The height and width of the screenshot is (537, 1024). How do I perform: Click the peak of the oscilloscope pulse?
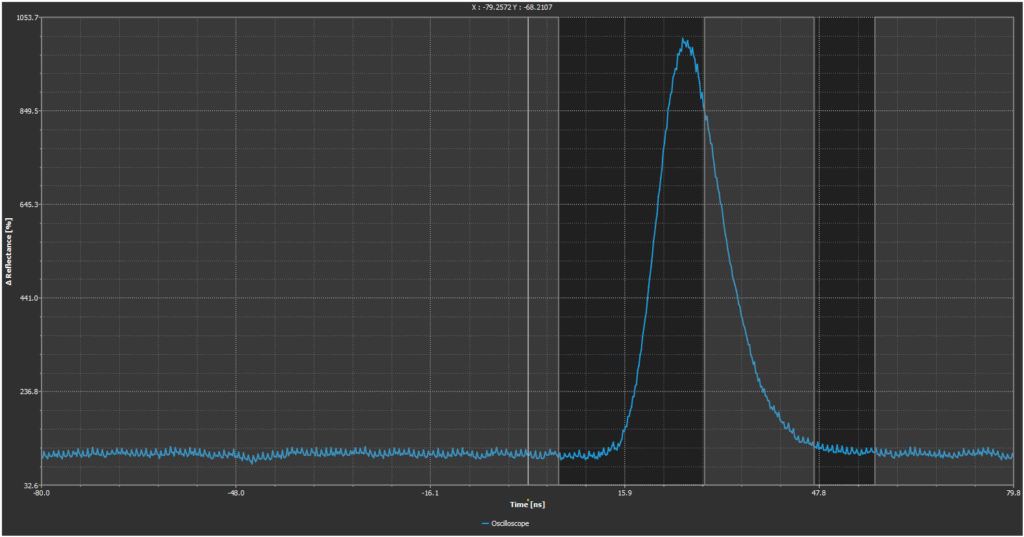click(x=684, y=42)
